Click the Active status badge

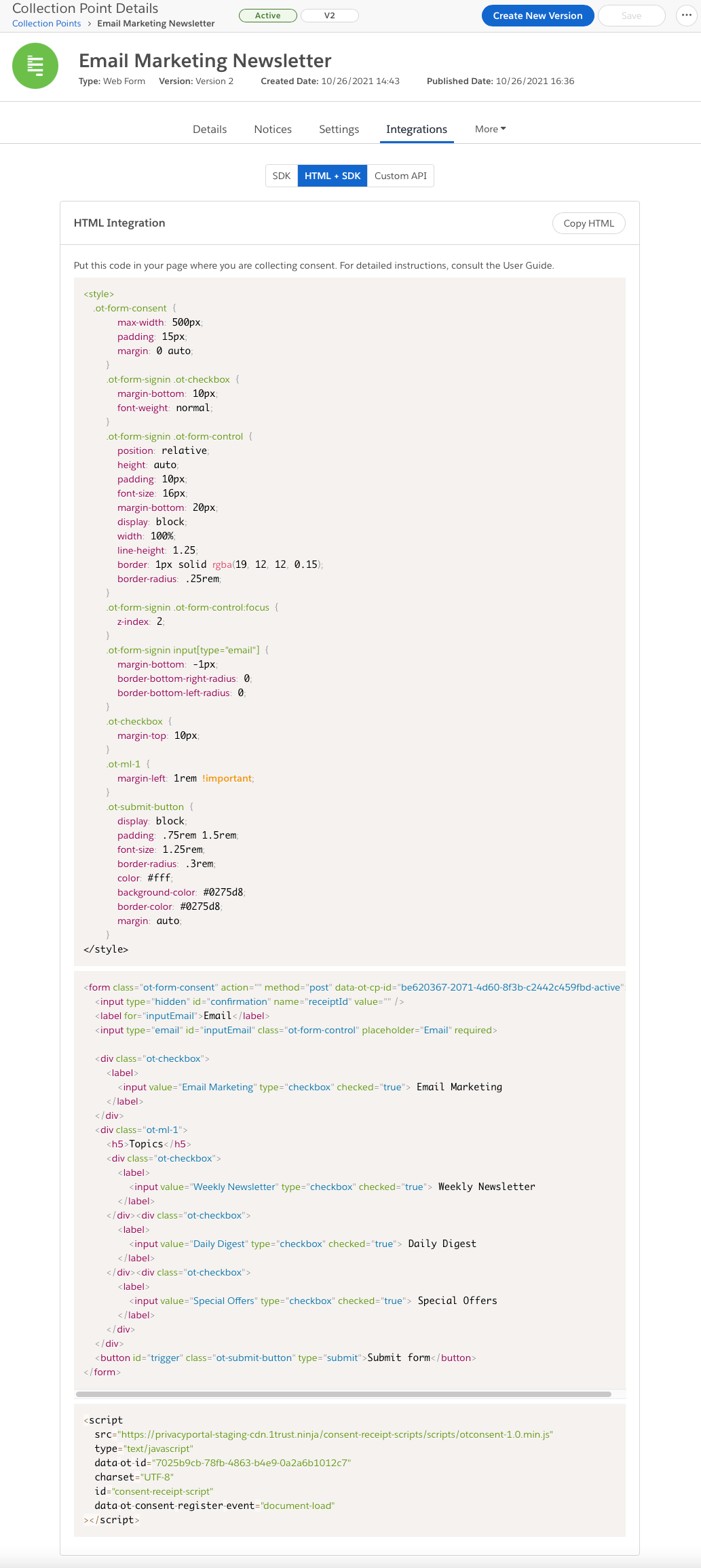tap(268, 16)
